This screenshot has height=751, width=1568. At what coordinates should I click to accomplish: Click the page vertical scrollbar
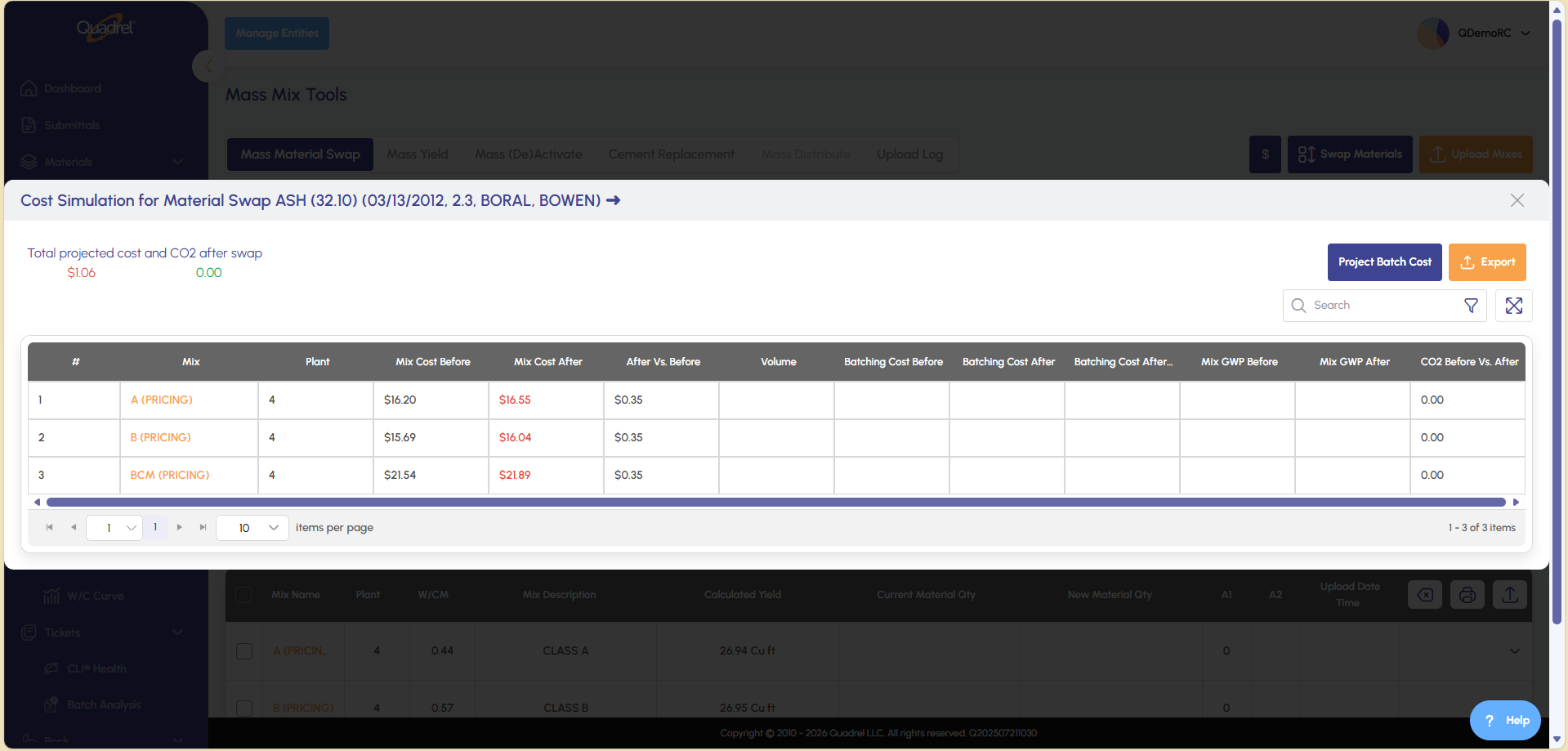click(1557, 322)
